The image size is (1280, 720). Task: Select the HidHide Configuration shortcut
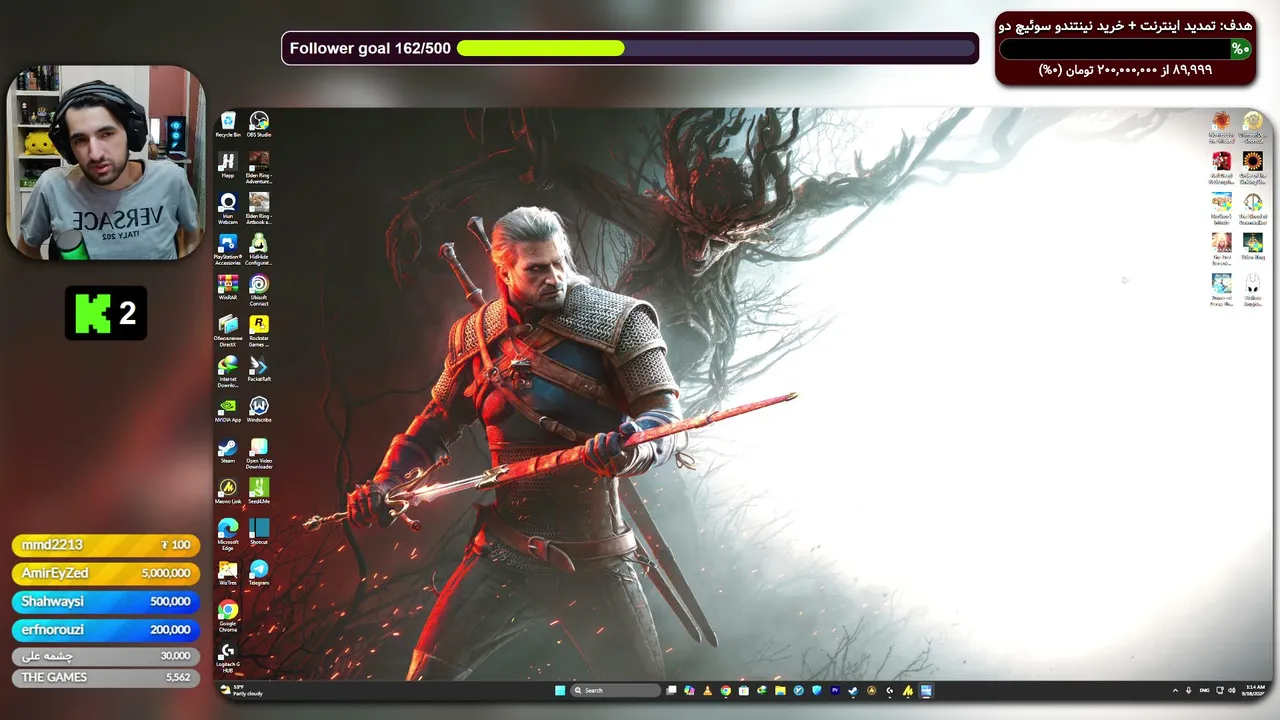point(259,249)
